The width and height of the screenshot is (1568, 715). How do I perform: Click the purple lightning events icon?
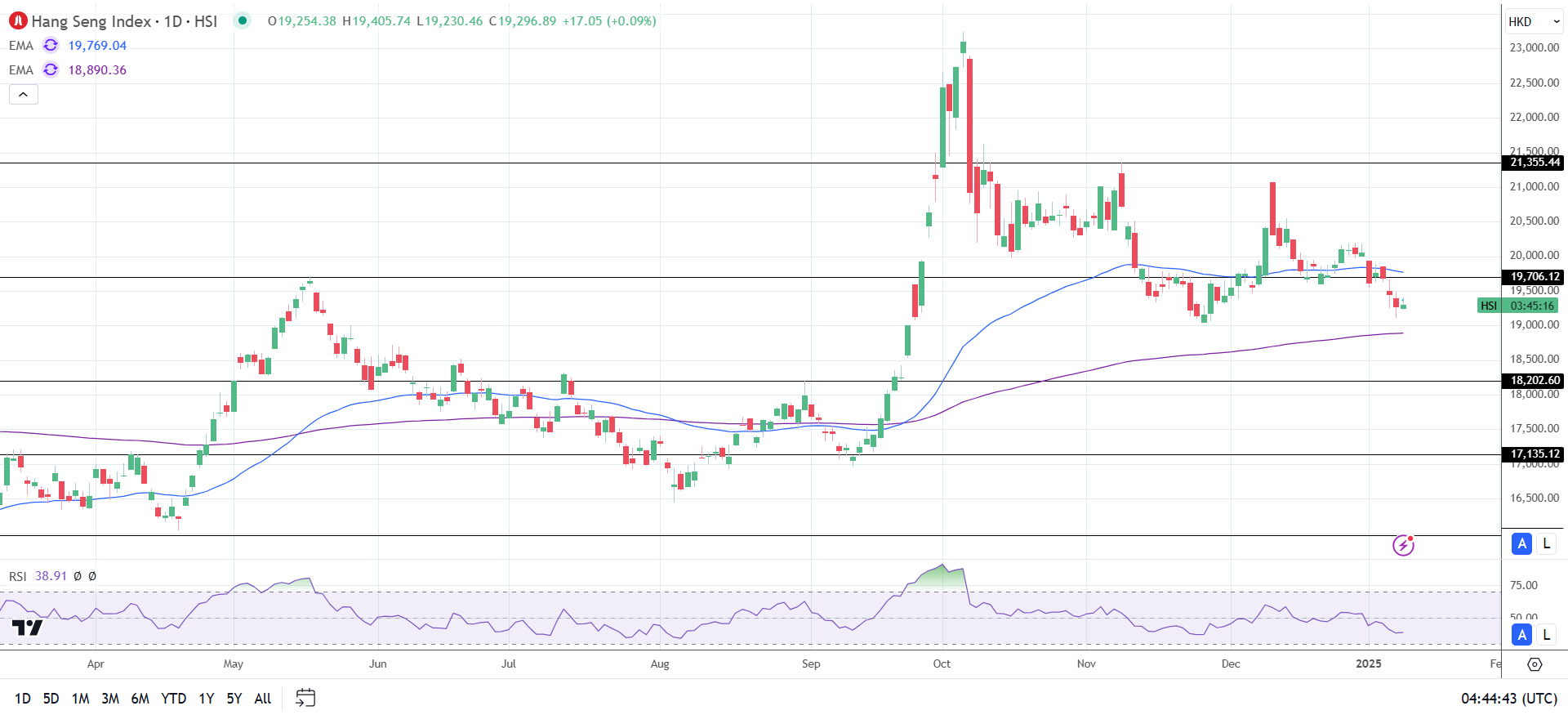click(1403, 545)
